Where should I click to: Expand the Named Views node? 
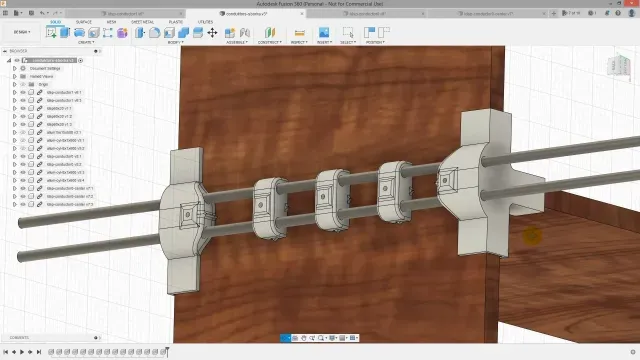pyautogui.click(x=15, y=76)
